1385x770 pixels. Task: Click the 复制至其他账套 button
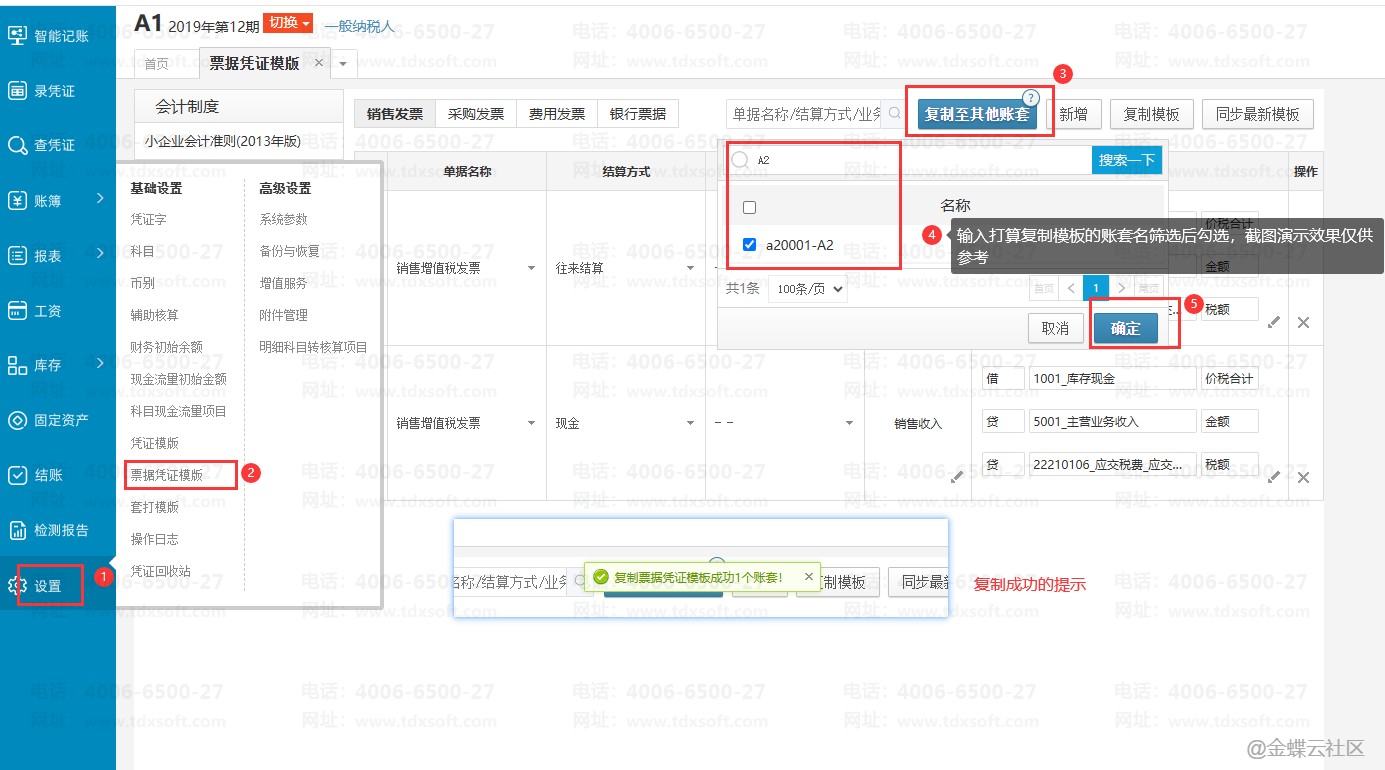(976, 114)
